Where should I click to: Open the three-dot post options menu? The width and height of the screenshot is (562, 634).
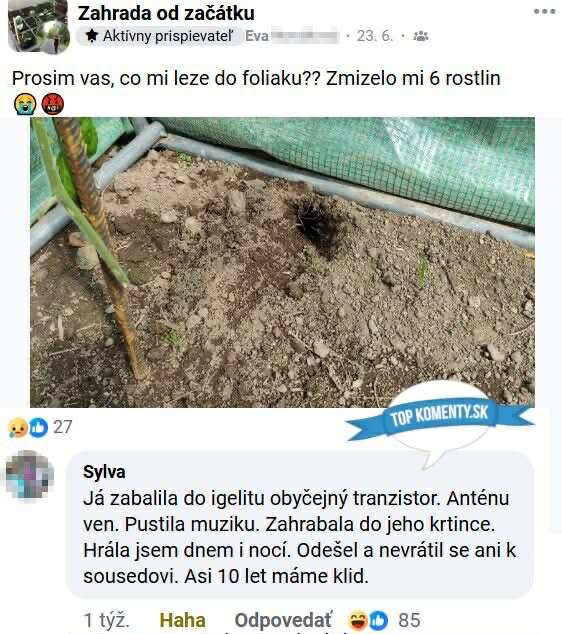pos(544,11)
